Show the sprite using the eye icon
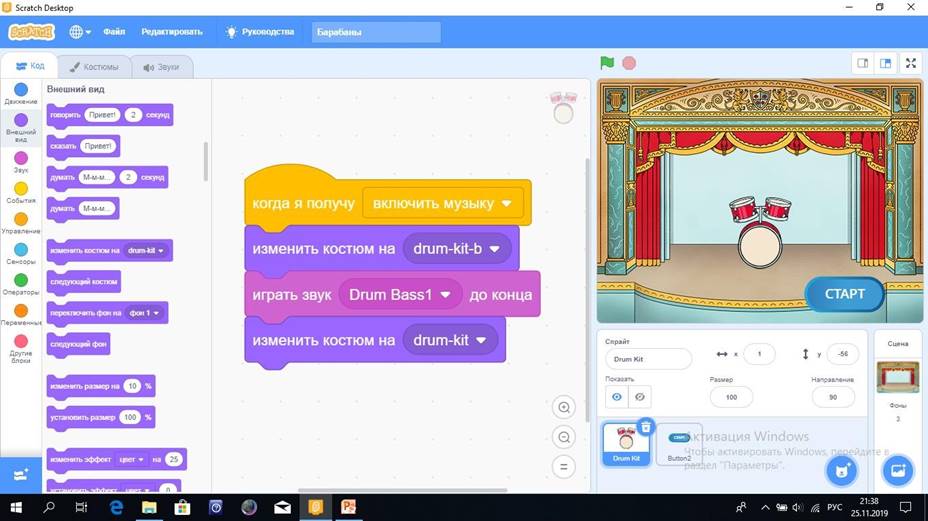The height and width of the screenshot is (521, 928). click(x=616, y=397)
